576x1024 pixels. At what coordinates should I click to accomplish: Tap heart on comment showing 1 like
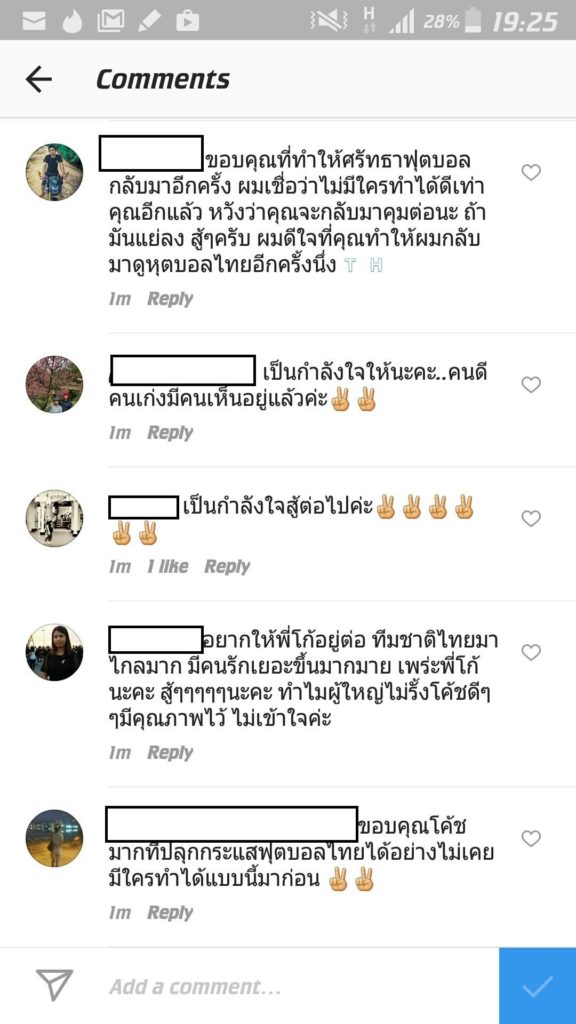point(531,519)
